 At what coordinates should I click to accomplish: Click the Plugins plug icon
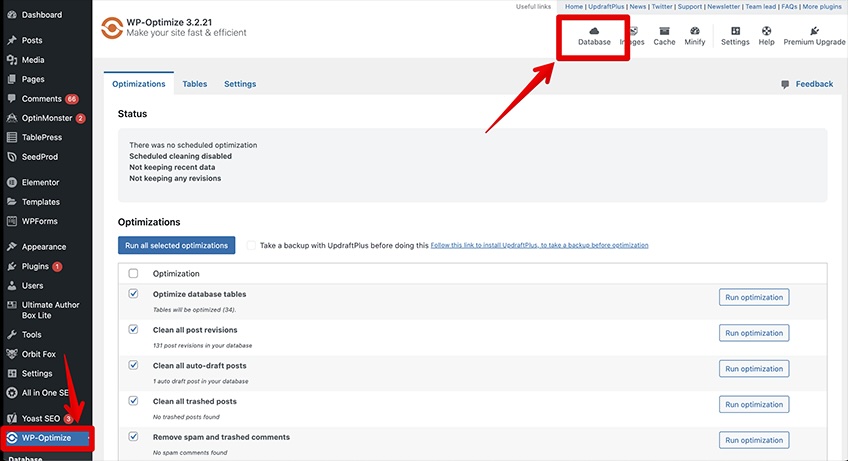point(12,266)
